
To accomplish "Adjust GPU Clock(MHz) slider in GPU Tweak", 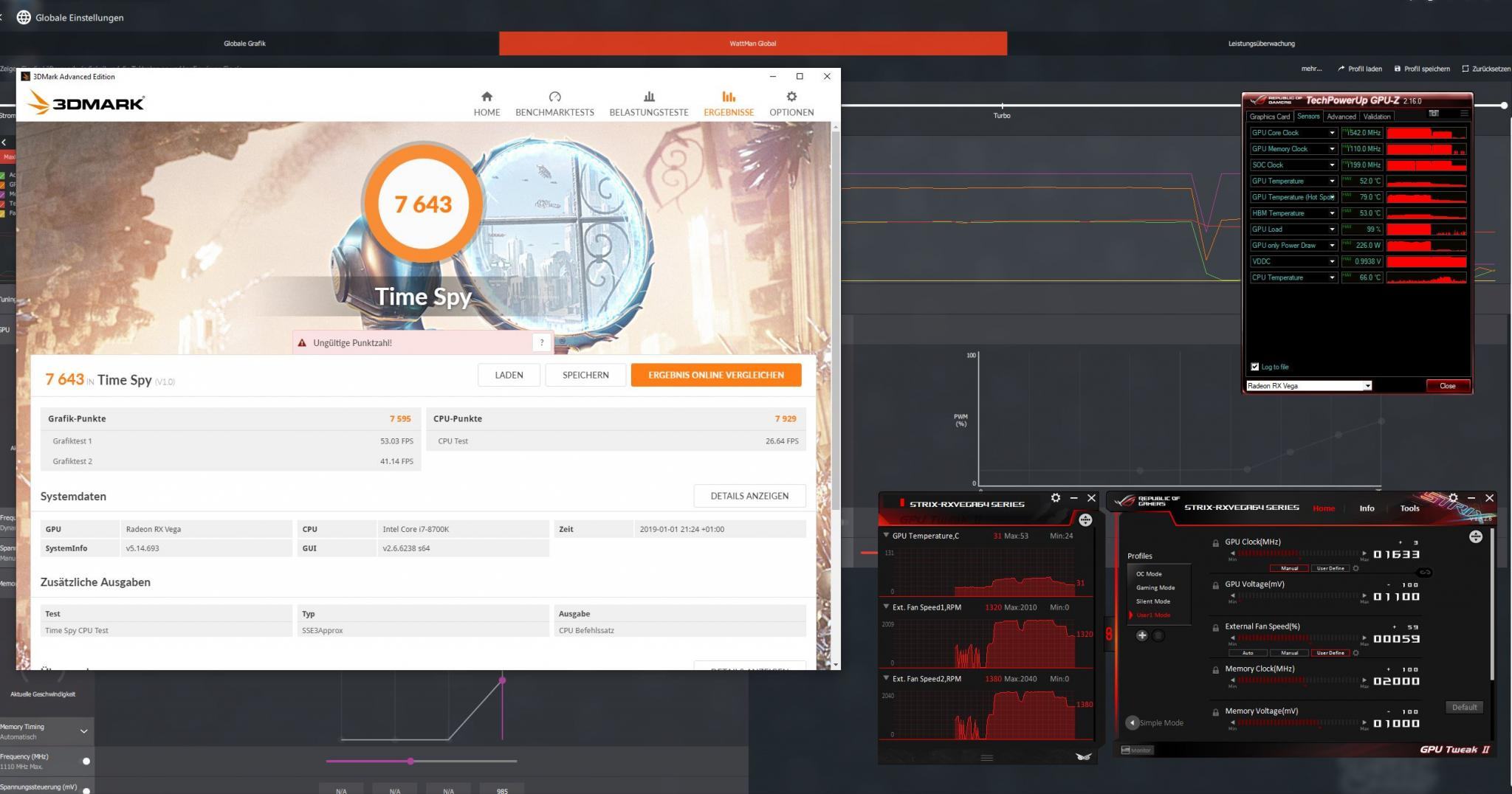I will (x=1298, y=554).
